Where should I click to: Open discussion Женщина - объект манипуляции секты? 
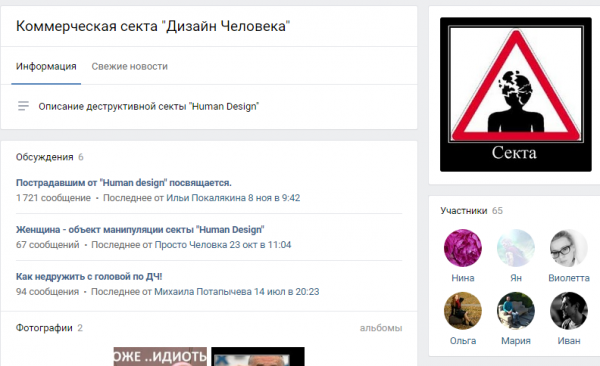coord(140,229)
